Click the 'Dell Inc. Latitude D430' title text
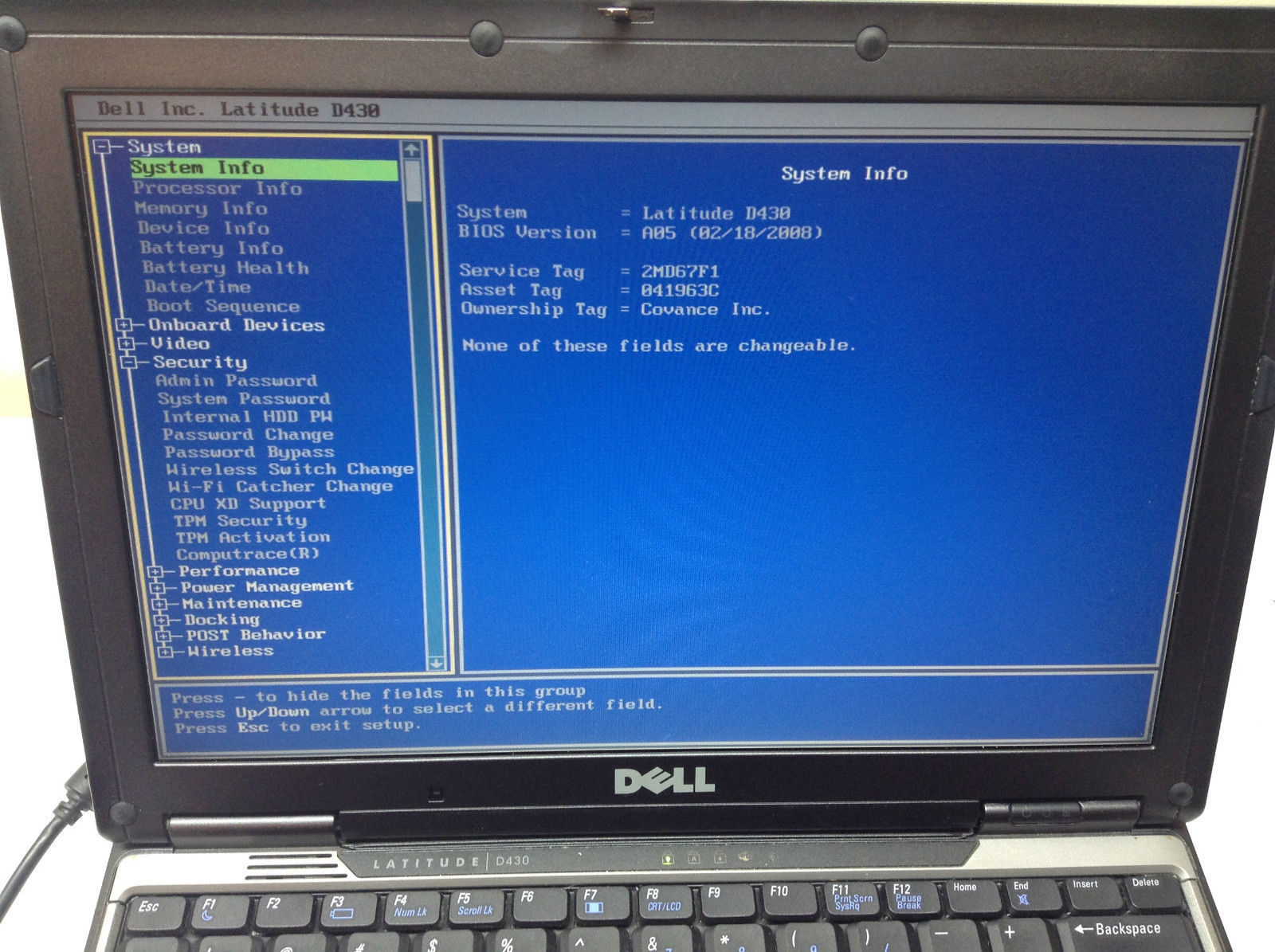 238,109
